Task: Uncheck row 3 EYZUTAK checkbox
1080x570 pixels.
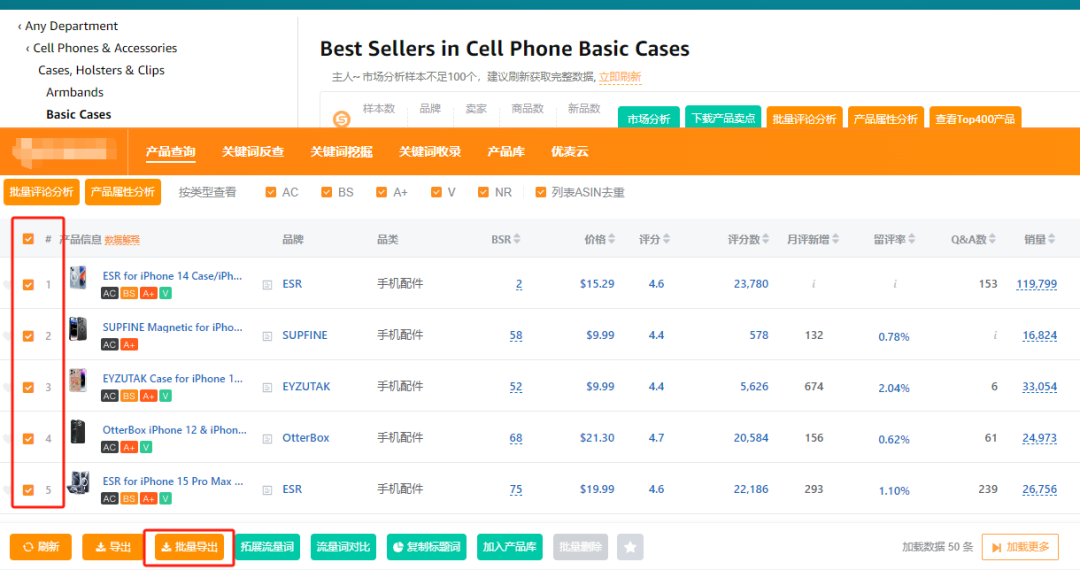Action: tap(28, 387)
